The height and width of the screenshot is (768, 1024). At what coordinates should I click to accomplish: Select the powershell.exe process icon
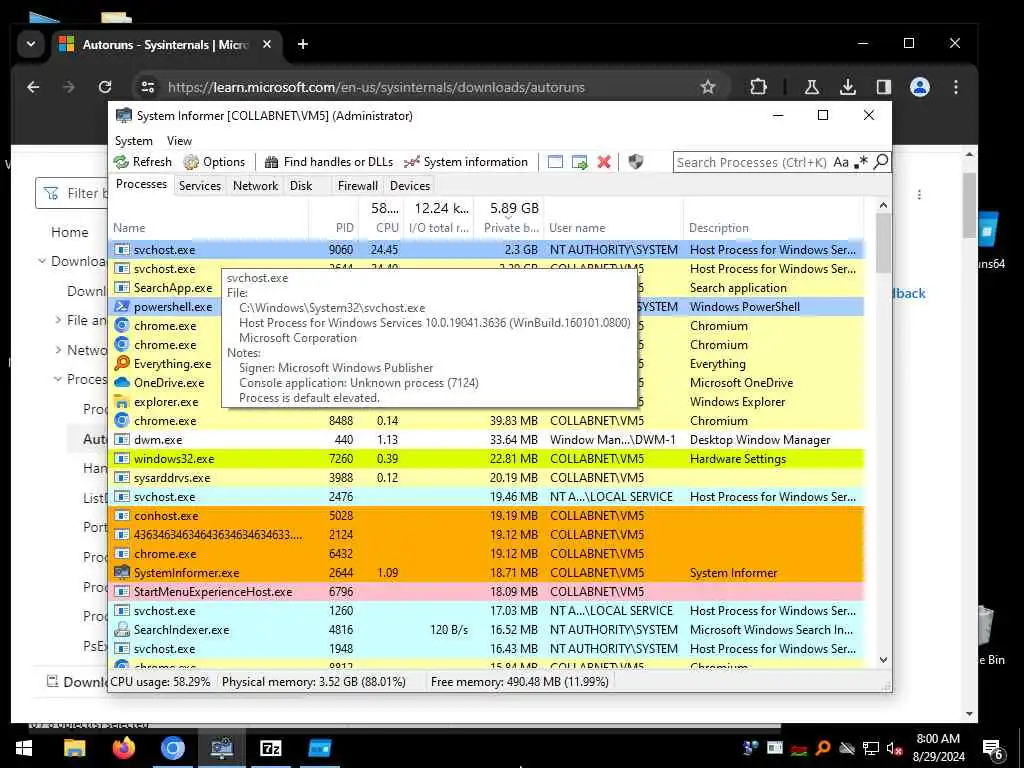[121, 306]
